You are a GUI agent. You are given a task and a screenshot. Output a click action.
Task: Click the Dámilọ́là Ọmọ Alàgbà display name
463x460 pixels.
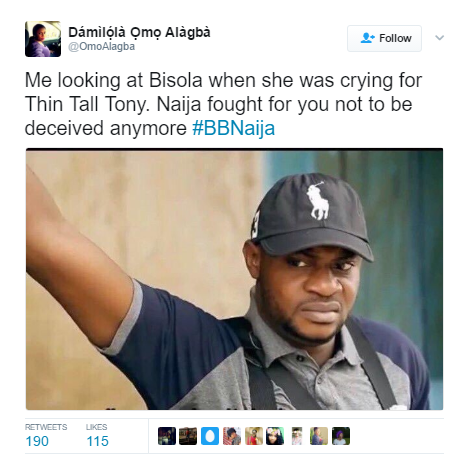pos(139,32)
